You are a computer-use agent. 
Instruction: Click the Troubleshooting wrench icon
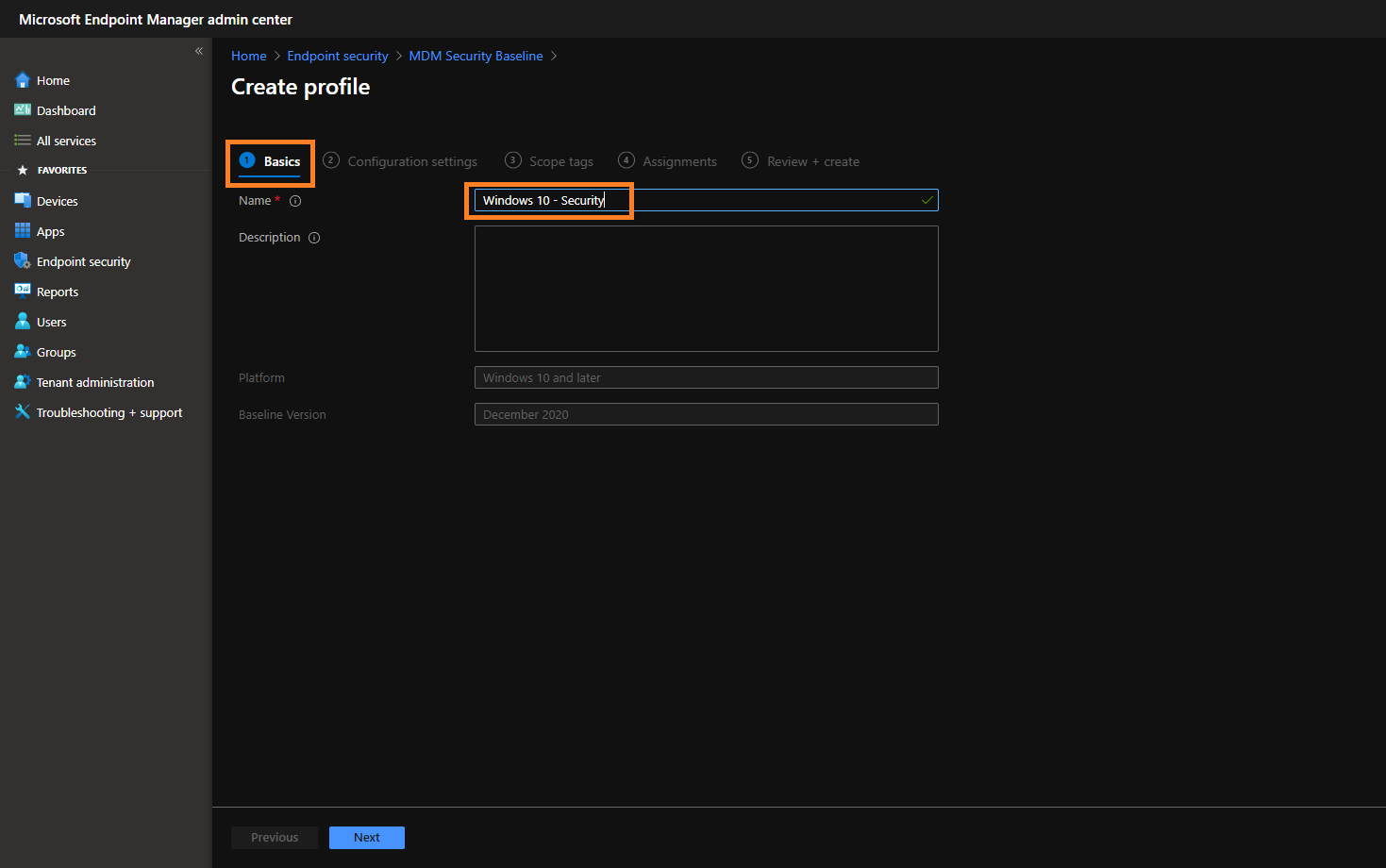click(x=23, y=412)
